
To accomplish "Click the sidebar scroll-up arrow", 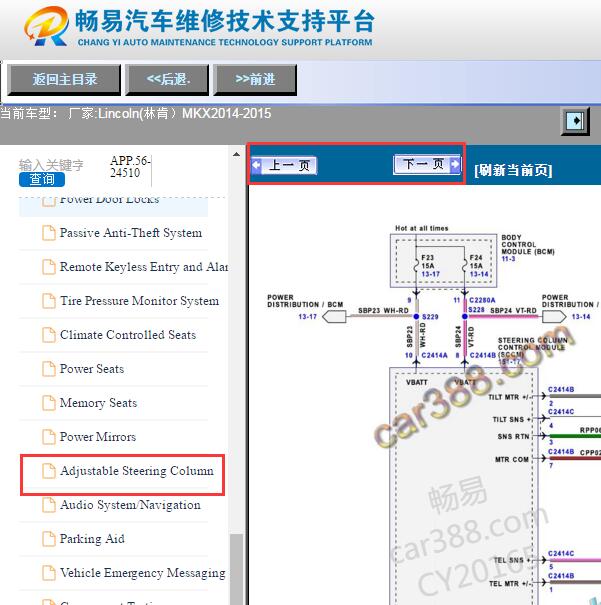I will click(236, 155).
